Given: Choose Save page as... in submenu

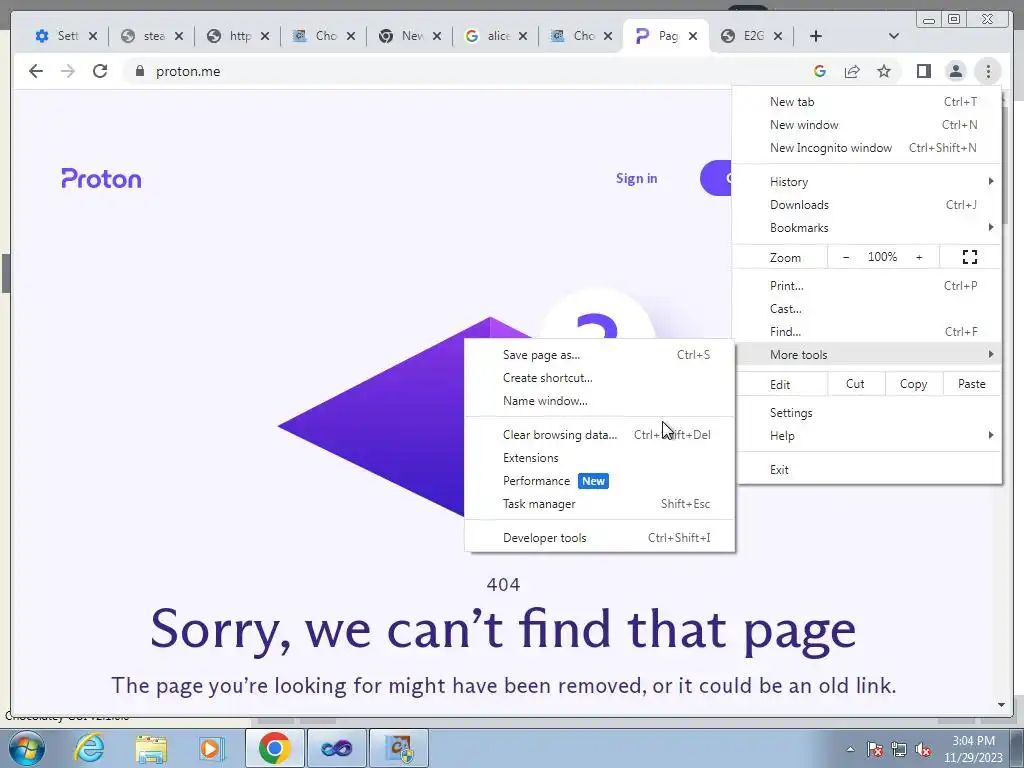Looking at the screenshot, I should 600,355.
